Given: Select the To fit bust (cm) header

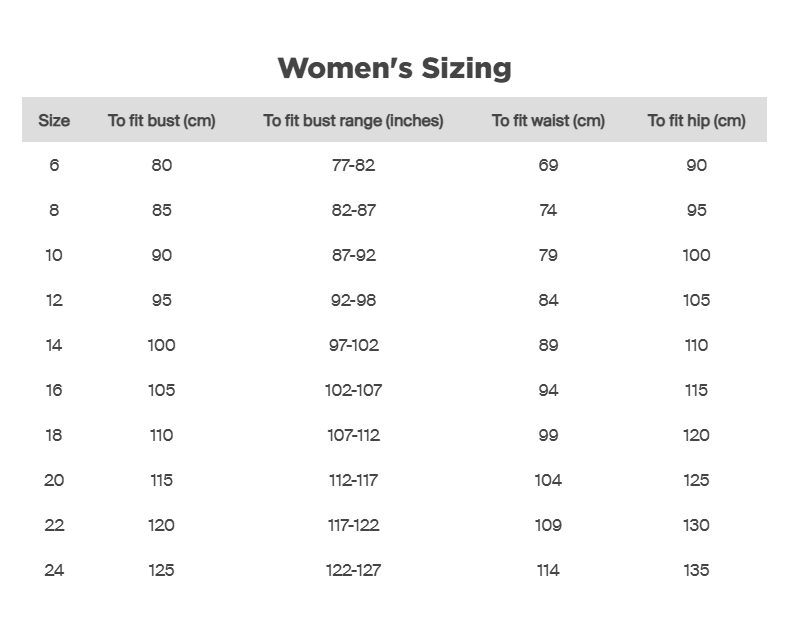Looking at the screenshot, I should click(x=162, y=121).
